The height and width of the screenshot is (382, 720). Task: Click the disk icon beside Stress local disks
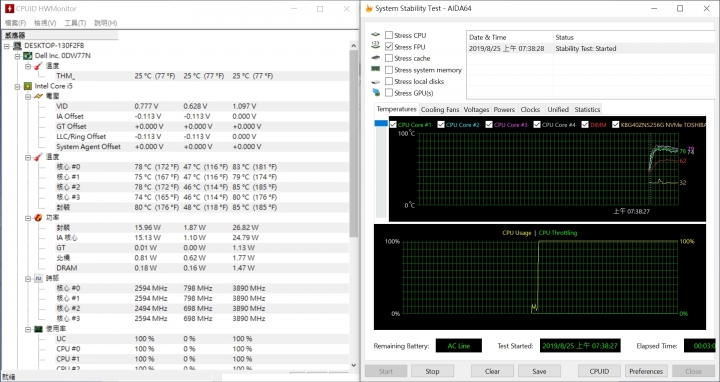click(x=376, y=81)
